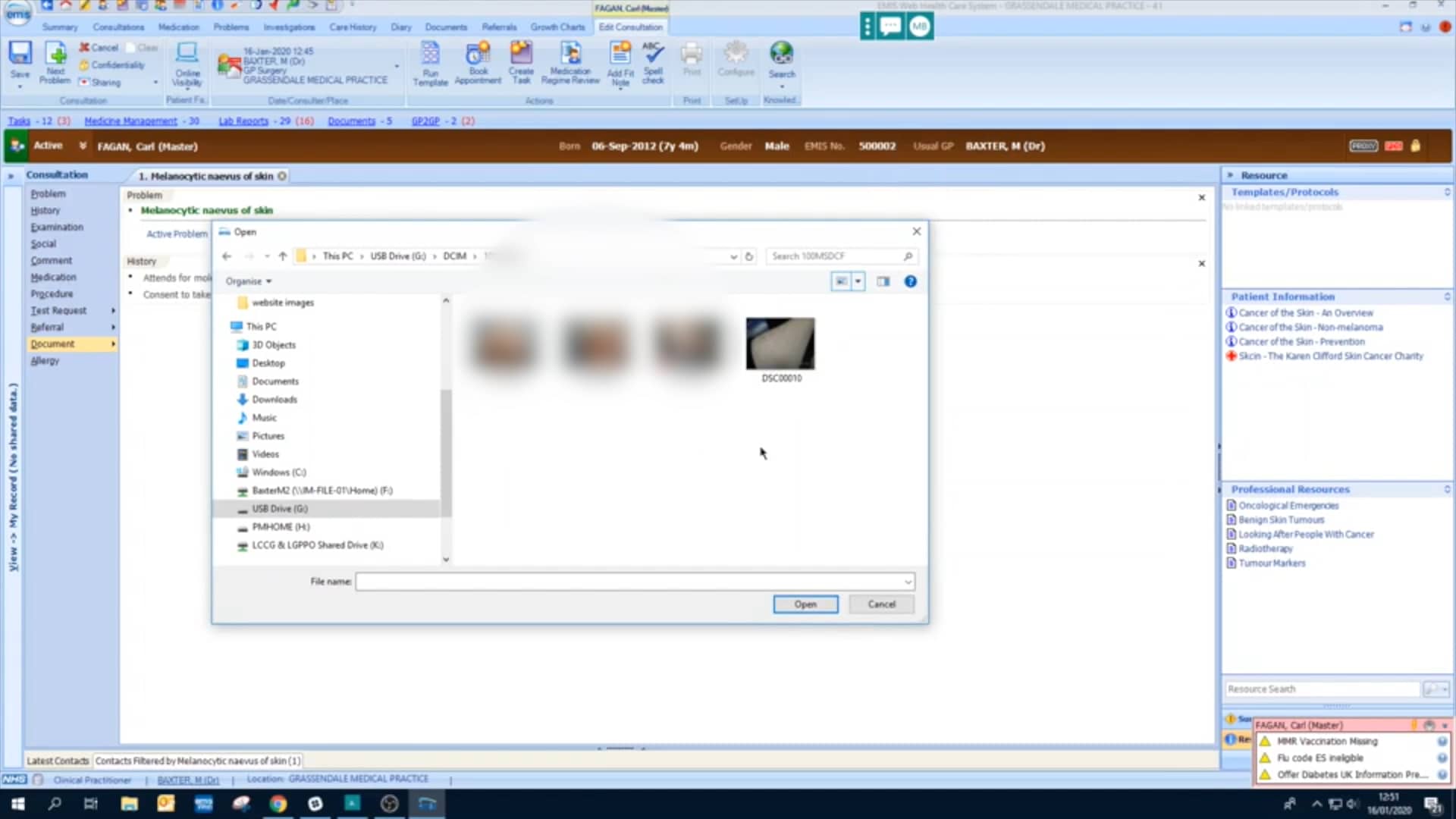Screen dimensions: 1456x819
Task: Open Book Appointment in the Actions ribbon
Action: pyautogui.click(x=478, y=64)
